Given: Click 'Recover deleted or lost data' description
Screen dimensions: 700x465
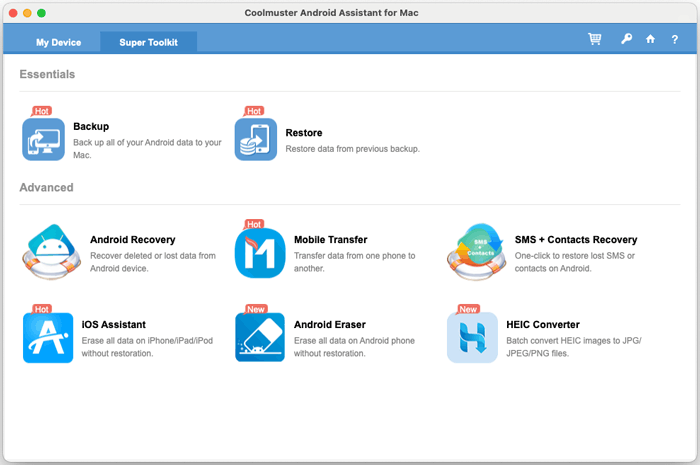Looking at the screenshot, I should click(x=153, y=262).
